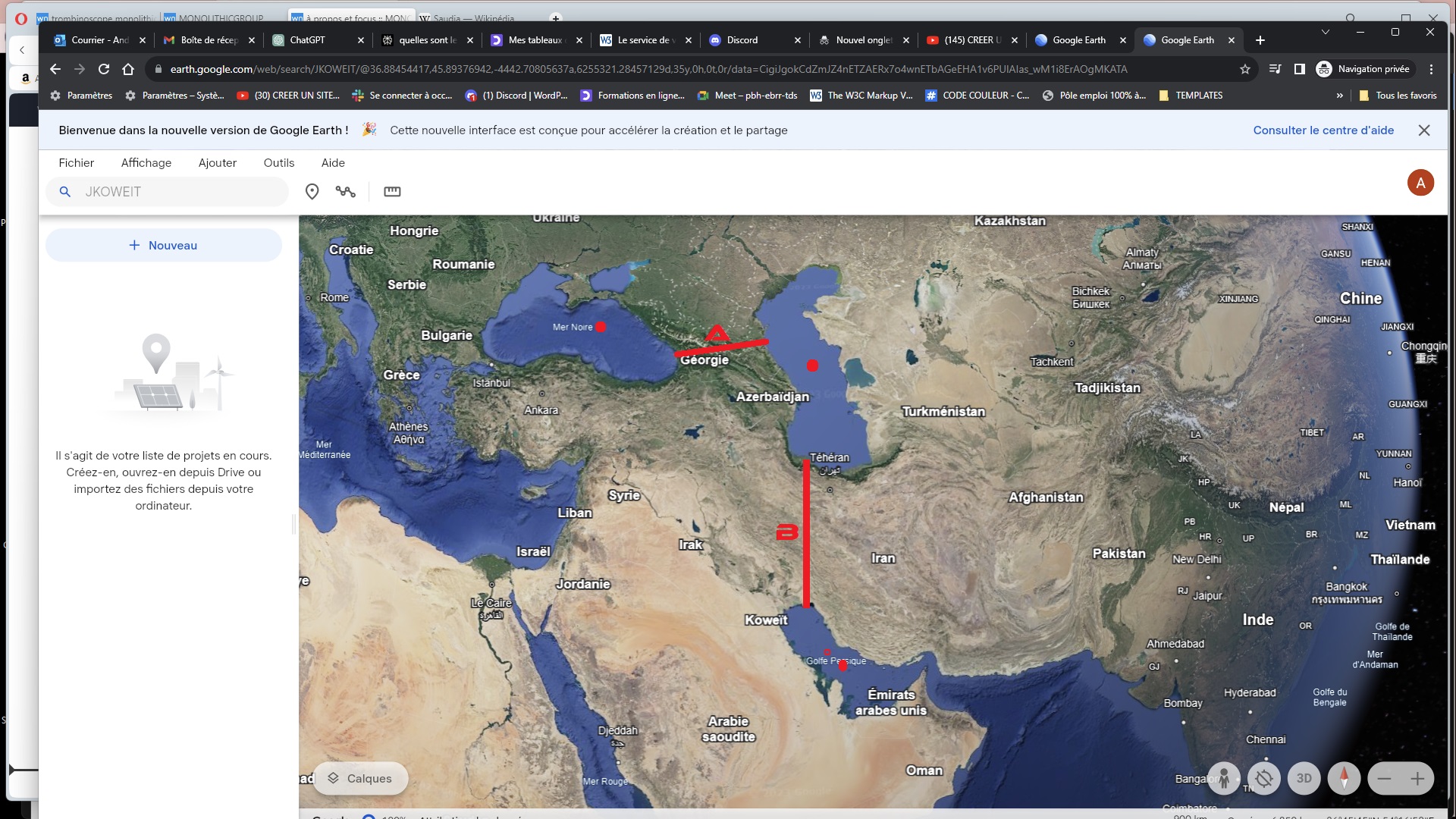Open Tous les favoris folder
The height and width of the screenshot is (819, 1456).
click(x=1398, y=96)
